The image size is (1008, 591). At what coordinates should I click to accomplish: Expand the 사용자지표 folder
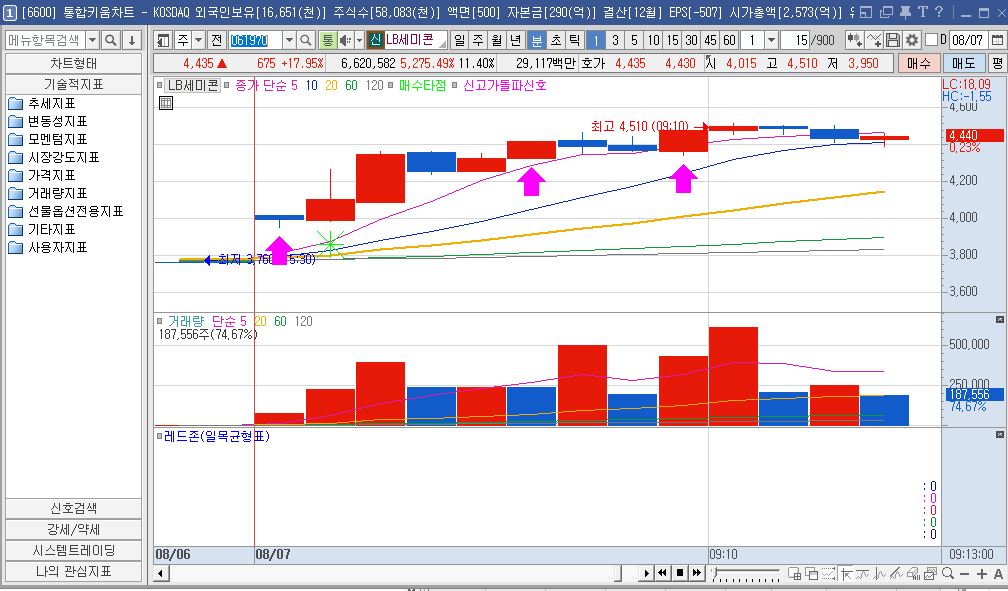point(48,248)
